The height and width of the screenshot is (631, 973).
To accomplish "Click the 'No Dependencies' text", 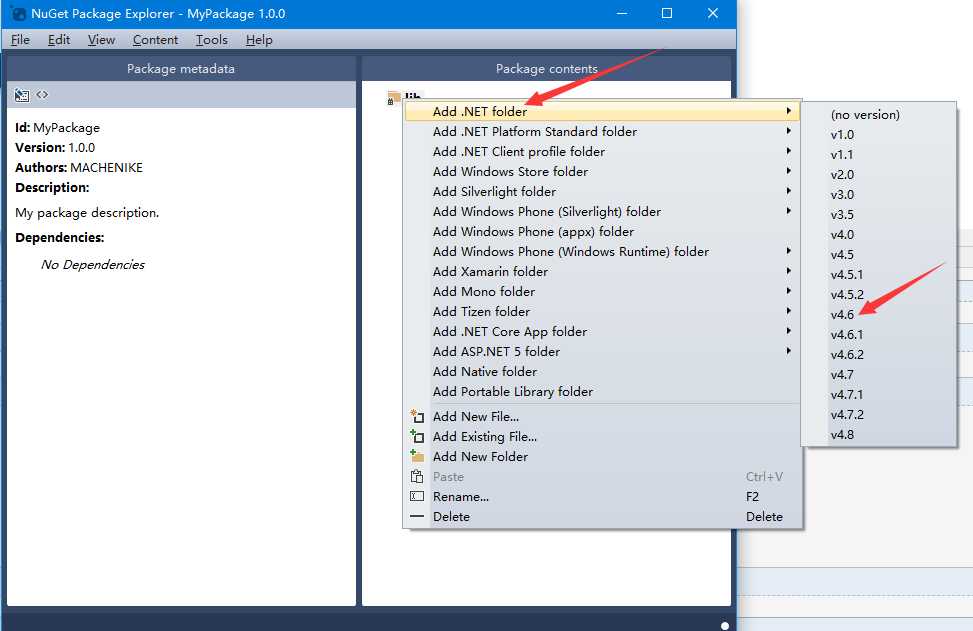I will pos(92,264).
